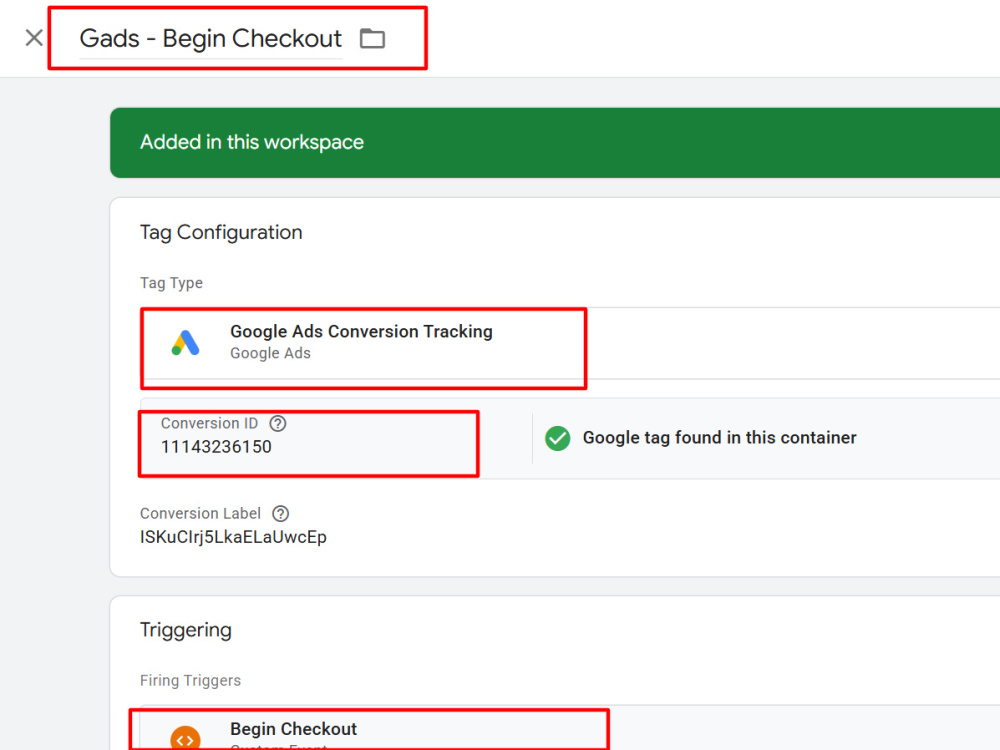1000x750 pixels.
Task: Open the Begin Checkout firing trigger
Action: click(x=570, y=728)
